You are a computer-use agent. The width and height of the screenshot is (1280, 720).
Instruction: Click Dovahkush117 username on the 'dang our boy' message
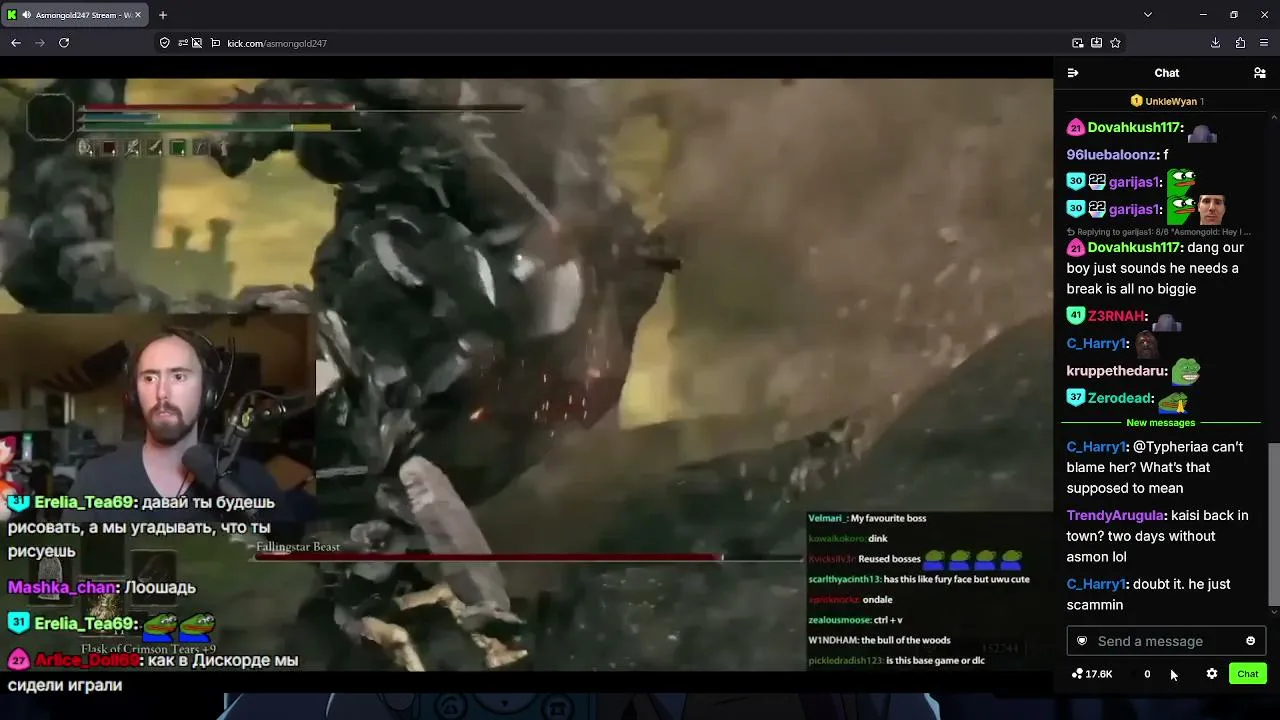point(1136,247)
